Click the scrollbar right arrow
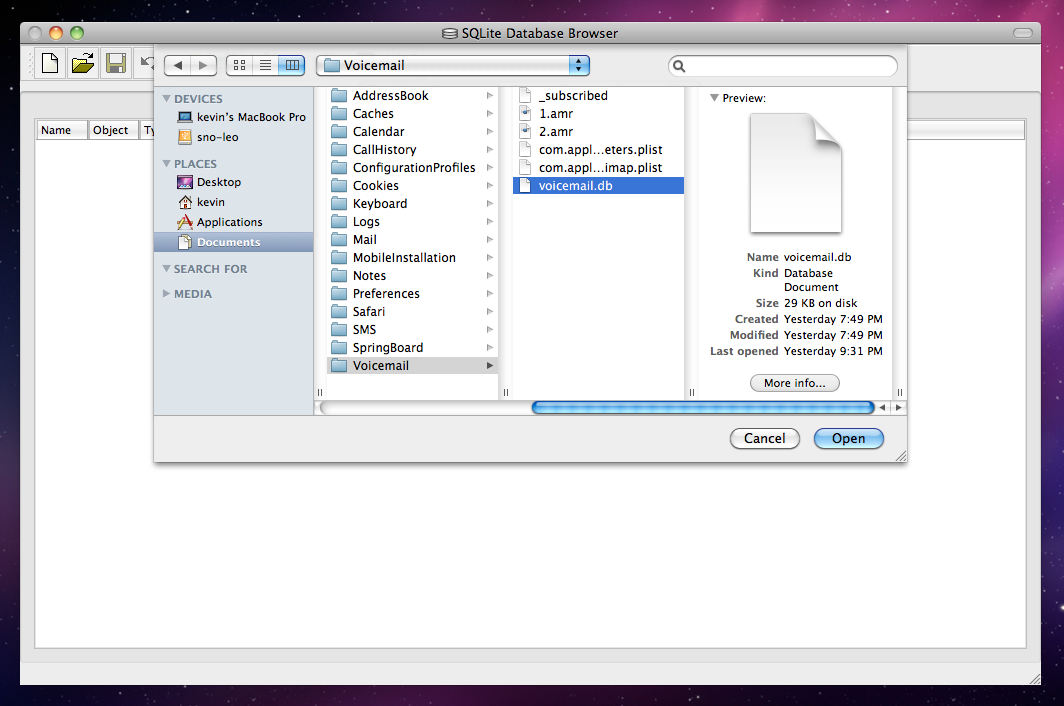This screenshot has width=1064, height=706. pos(898,408)
